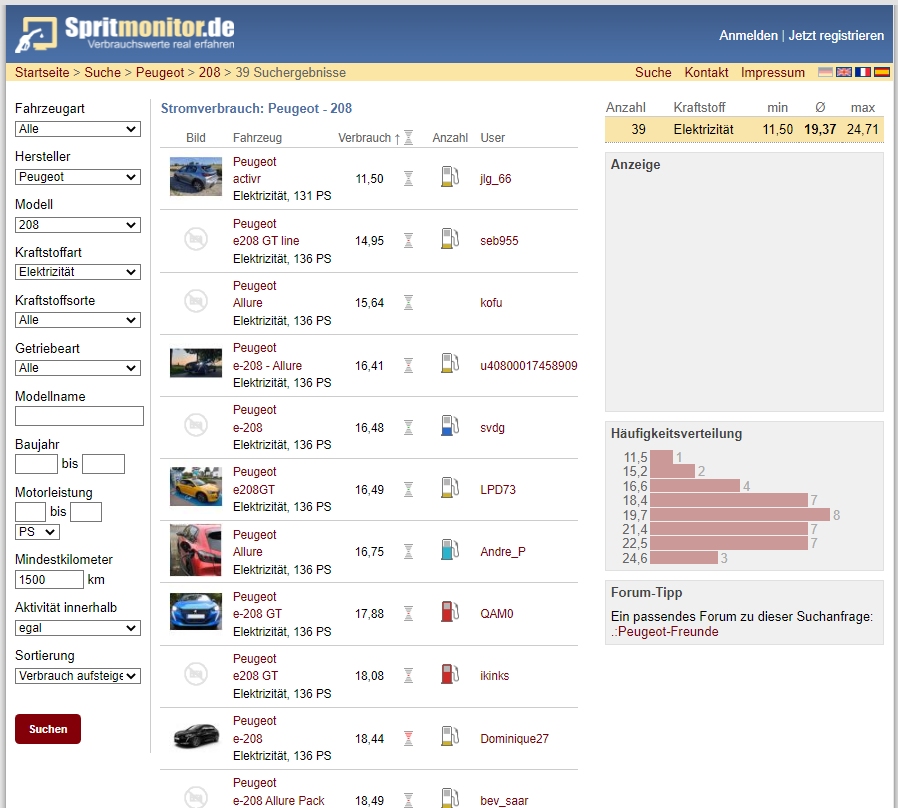Click the Baujahr end year field
The height and width of the screenshot is (808, 898).
coord(104,464)
